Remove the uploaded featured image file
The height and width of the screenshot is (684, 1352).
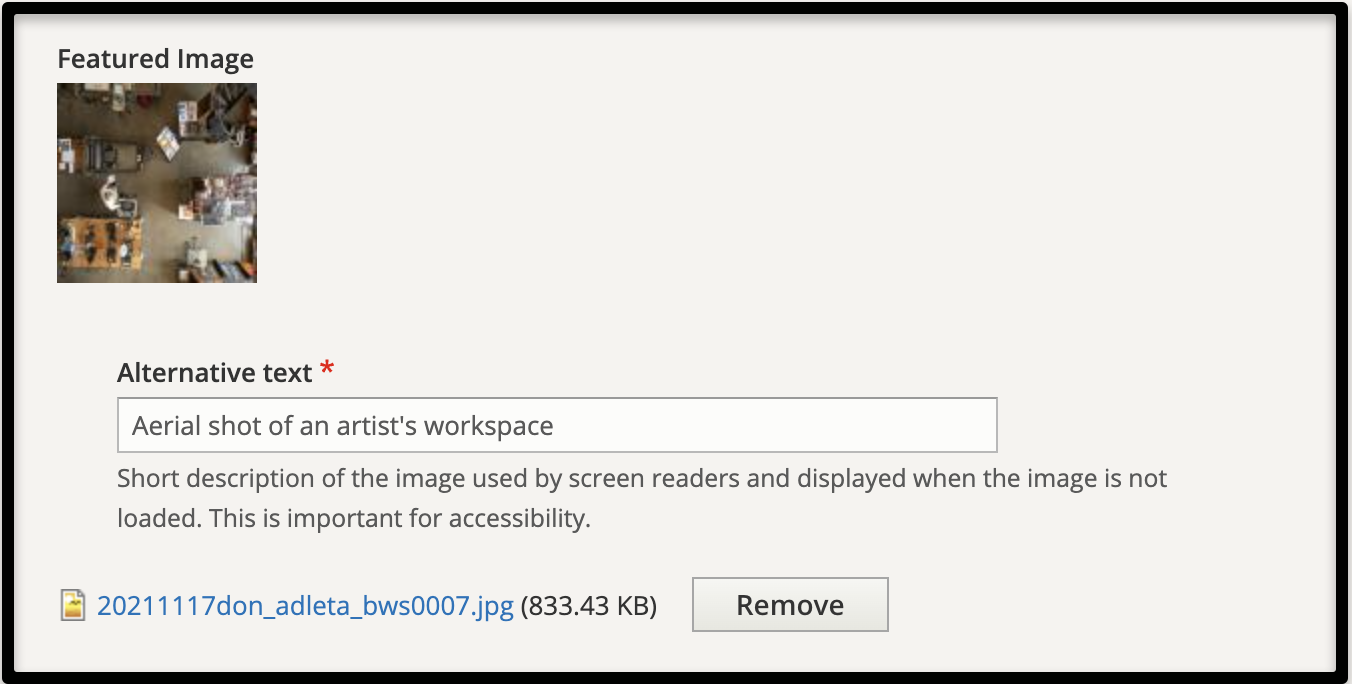coord(789,605)
